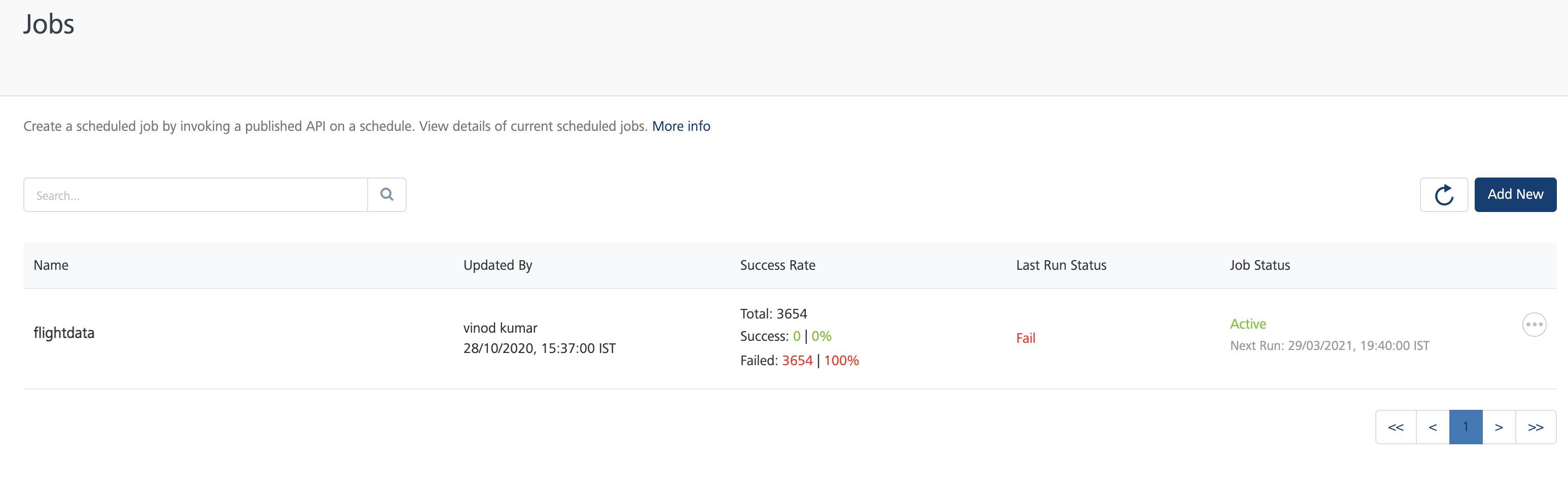This screenshot has width=1568, height=495.
Task: Click the search magnifier icon
Action: (x=386, y=195)
